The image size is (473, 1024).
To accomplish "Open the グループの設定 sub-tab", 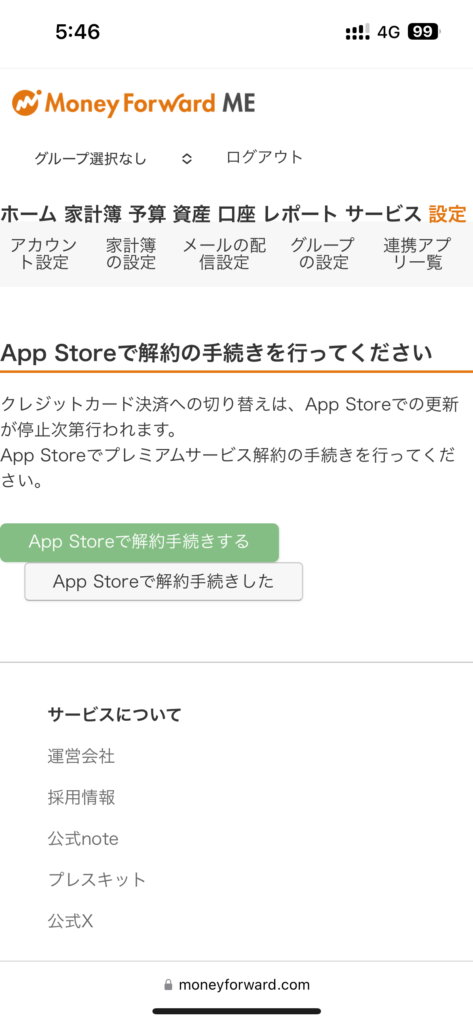I will pyautogui.click(x=322, y=254).
